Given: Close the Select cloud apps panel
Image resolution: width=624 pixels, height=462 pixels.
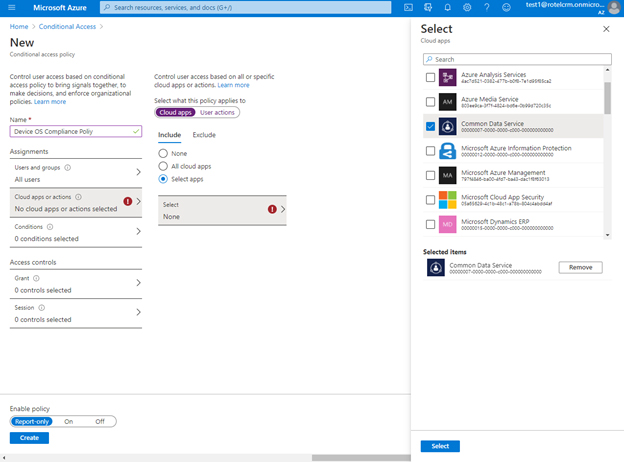Looking at the screenshot, I should click(606, 29).
